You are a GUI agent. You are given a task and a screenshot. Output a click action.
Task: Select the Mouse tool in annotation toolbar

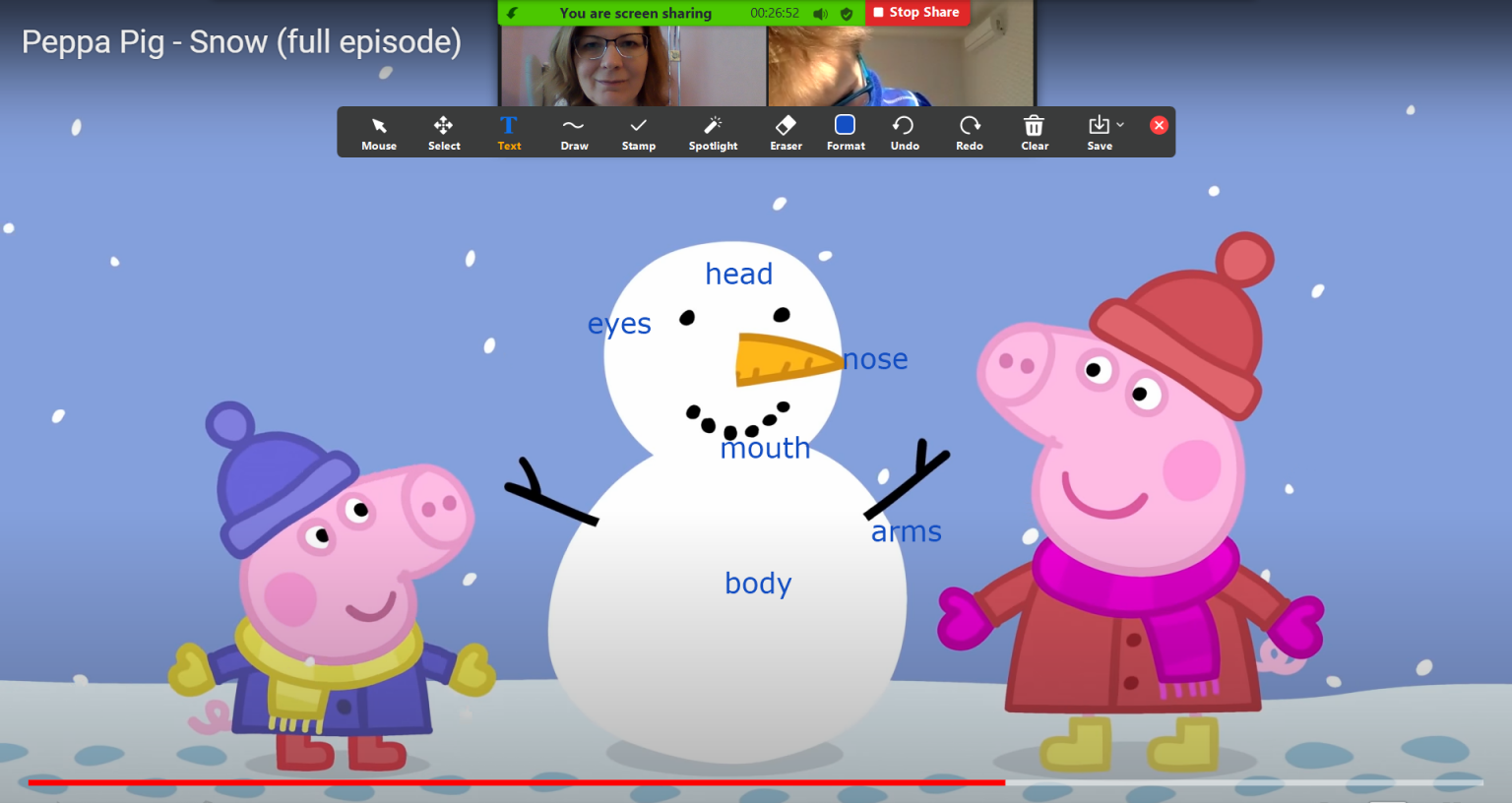[379, 133]
